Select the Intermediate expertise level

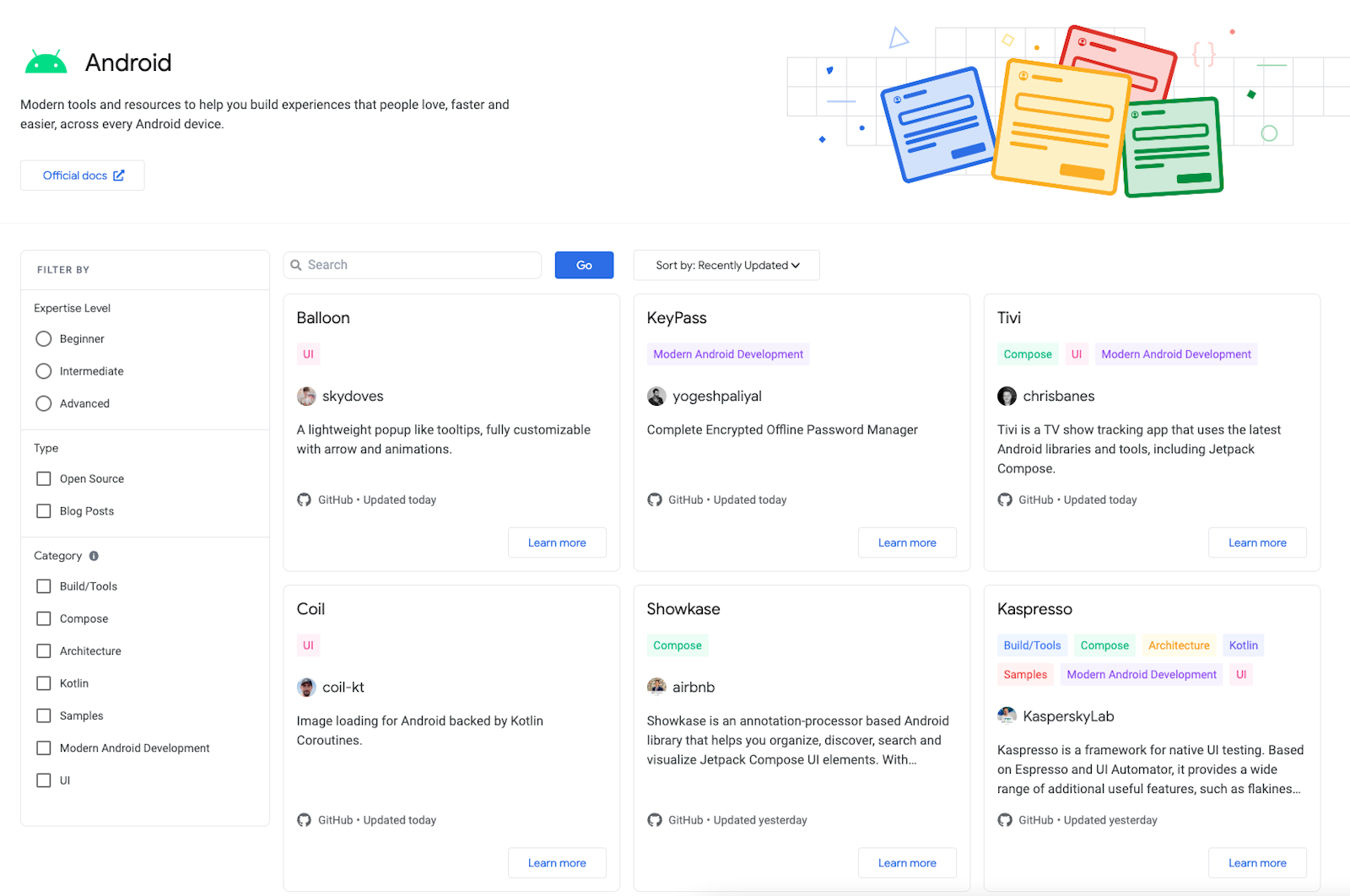pos(44,371)
